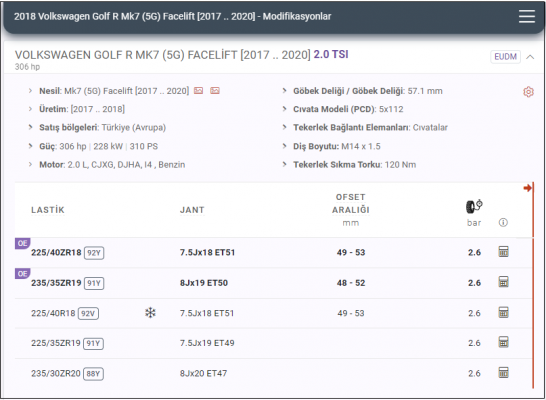Expand the Motor detail chevron

click(x=30, y=164)
